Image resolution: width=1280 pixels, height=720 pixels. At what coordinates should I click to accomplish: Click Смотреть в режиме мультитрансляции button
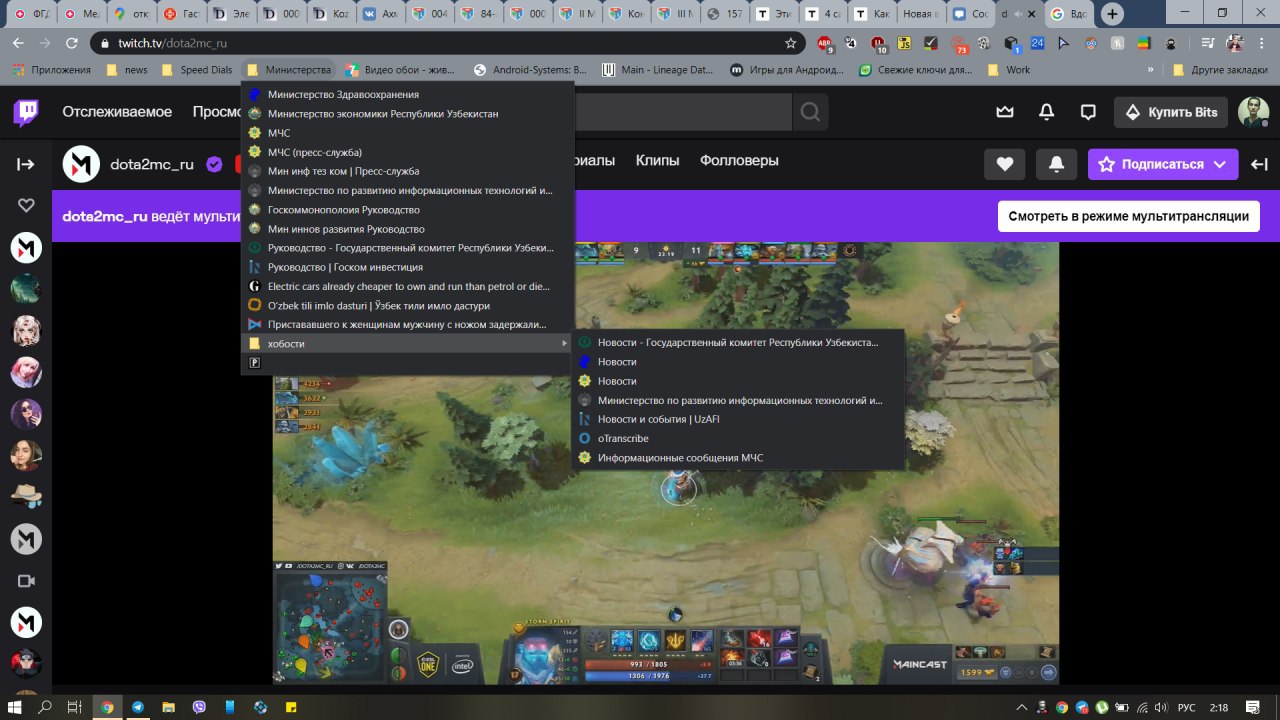[1128, 216]
